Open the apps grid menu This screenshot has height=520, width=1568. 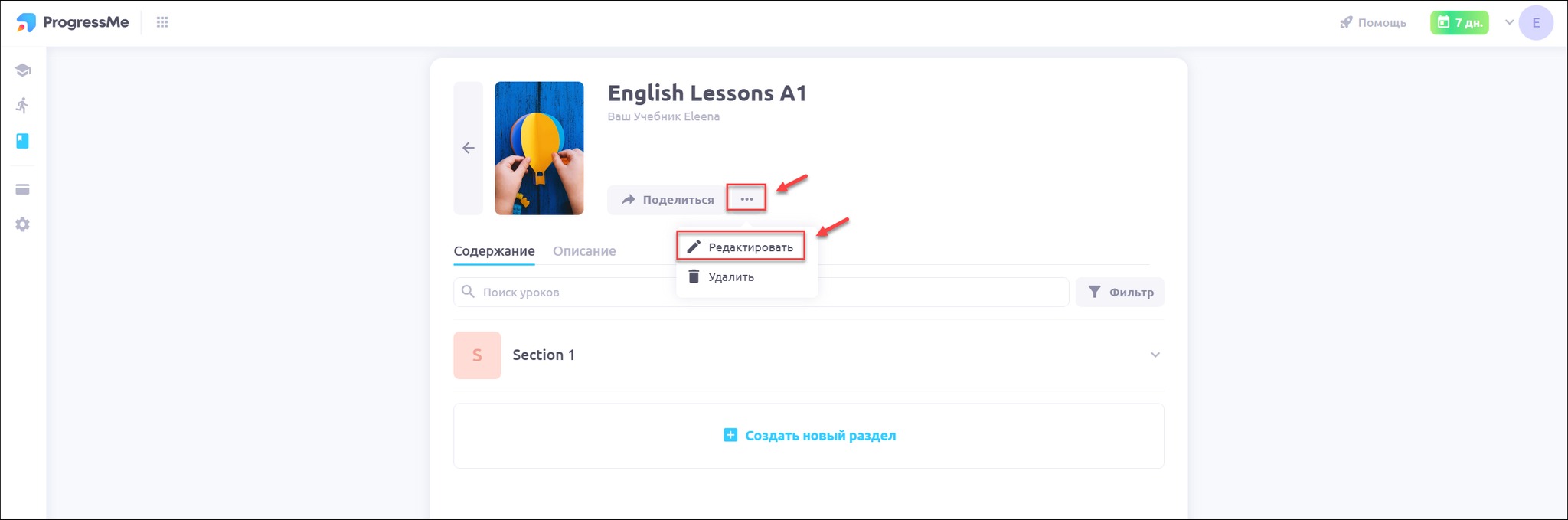pyautogui.click(x=162, y=22)
